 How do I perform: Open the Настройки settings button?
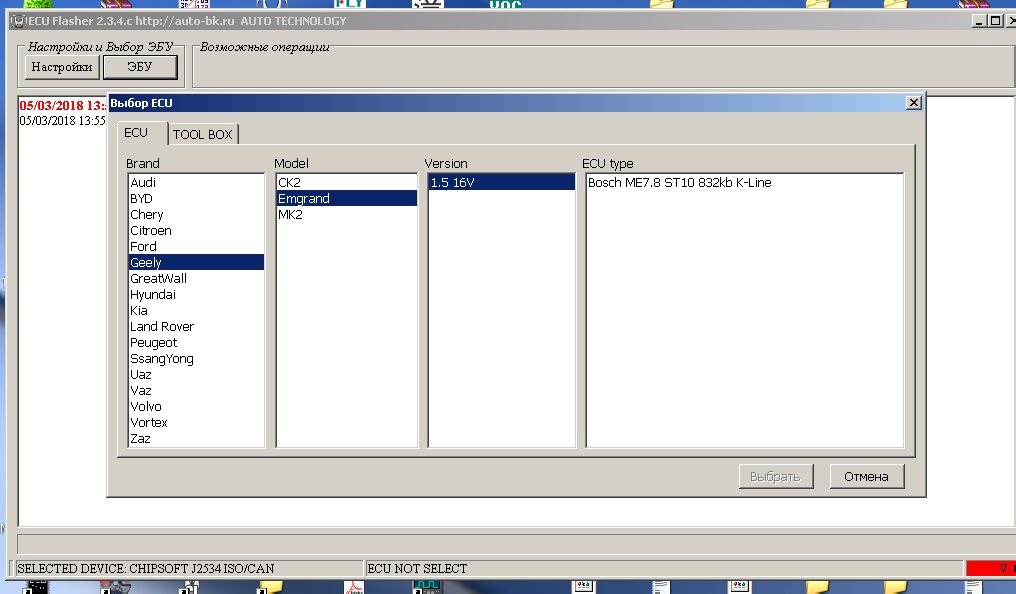[62, 67]
